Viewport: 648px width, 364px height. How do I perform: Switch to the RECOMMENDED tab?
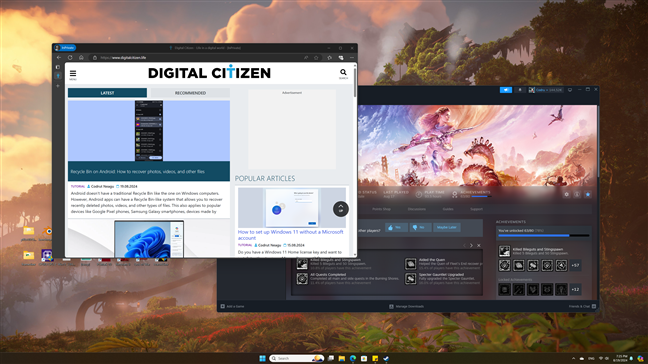pos(190,93)
